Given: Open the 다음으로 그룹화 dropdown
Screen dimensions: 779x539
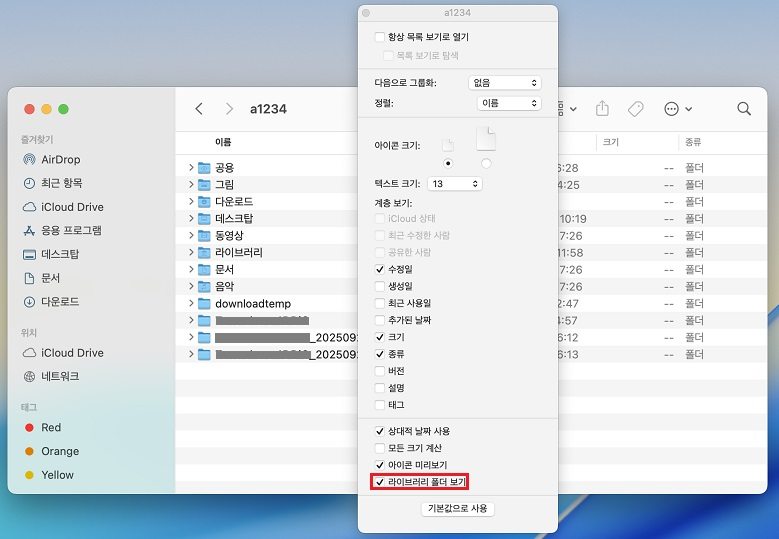Looking at the screenshot, I should (505, 83).
